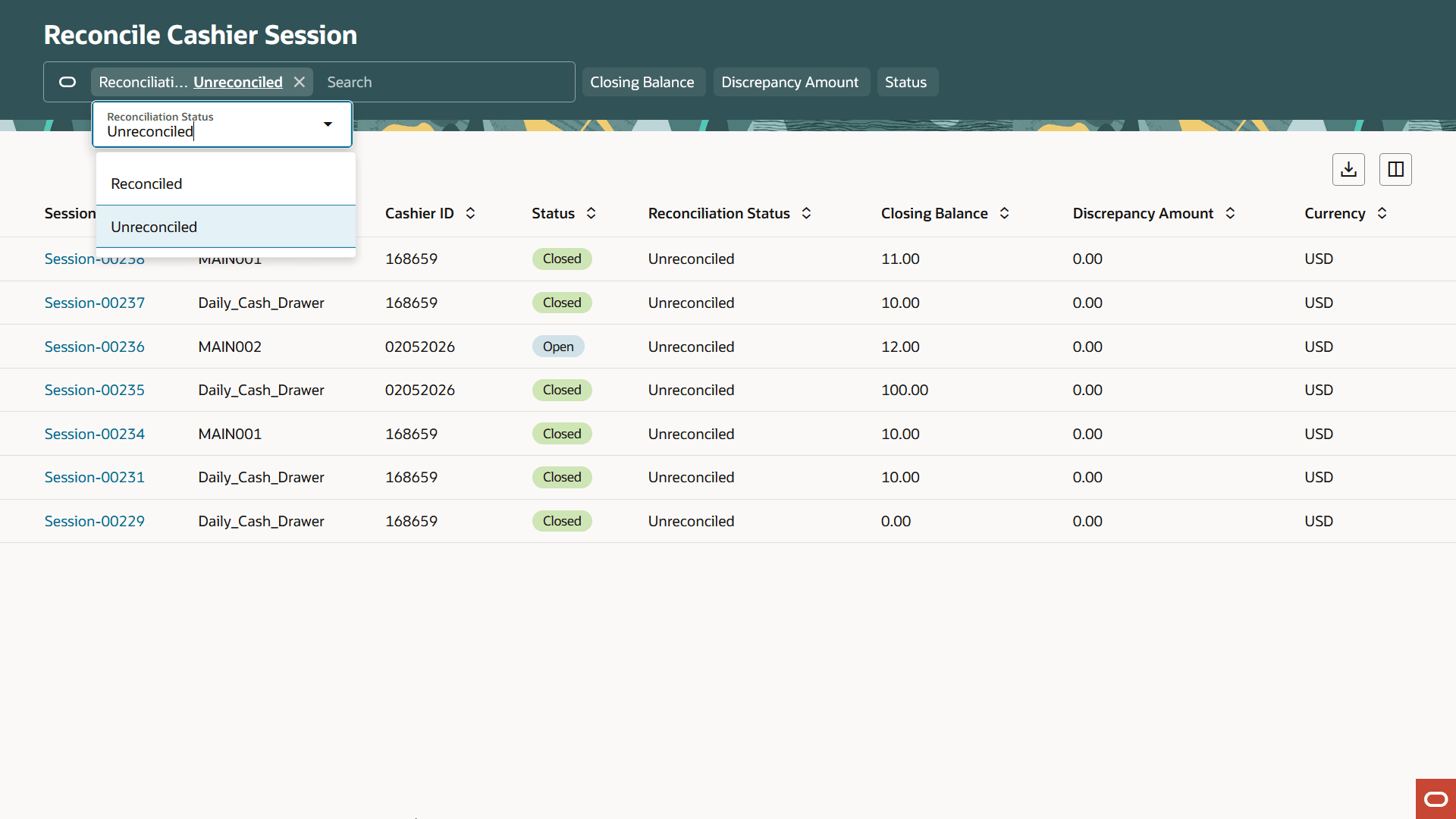Click the Open status badge for Session-00236
Viewport: 1456px width, 819px height.
(558, 346)
